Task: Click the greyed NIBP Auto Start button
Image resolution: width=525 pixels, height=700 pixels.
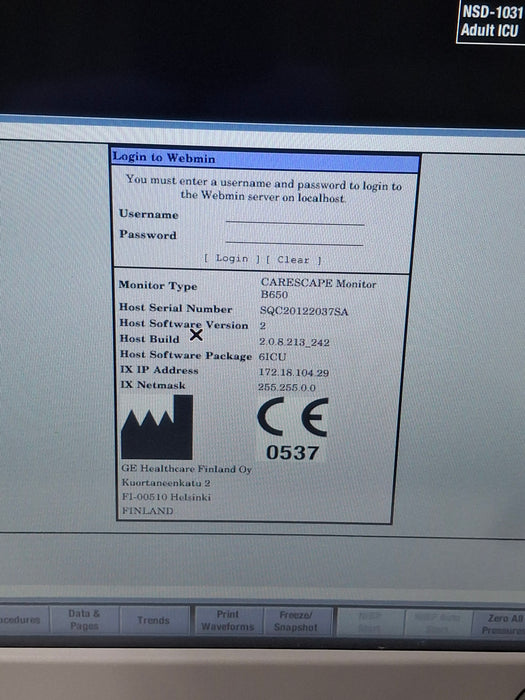Action: (x=438, y=623)
